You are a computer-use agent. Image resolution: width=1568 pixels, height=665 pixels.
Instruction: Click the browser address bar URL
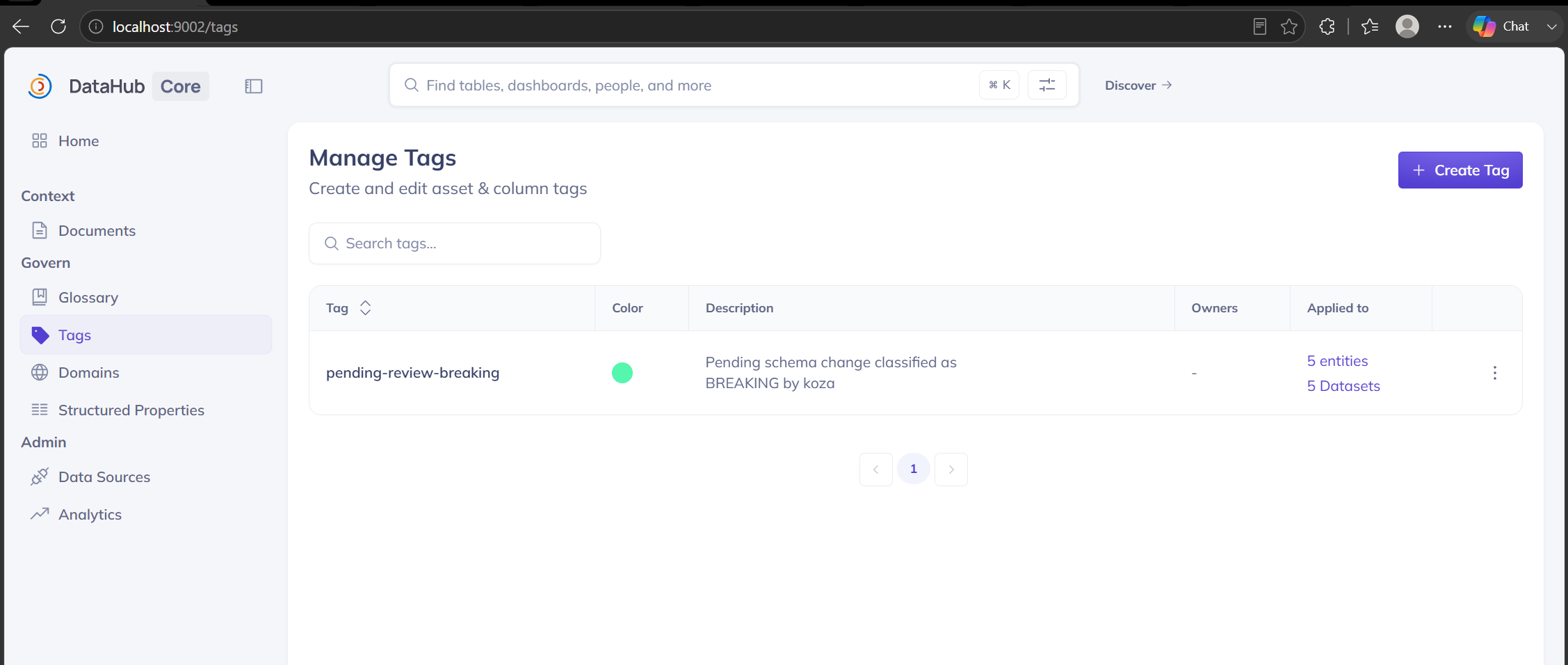[175, 26]
